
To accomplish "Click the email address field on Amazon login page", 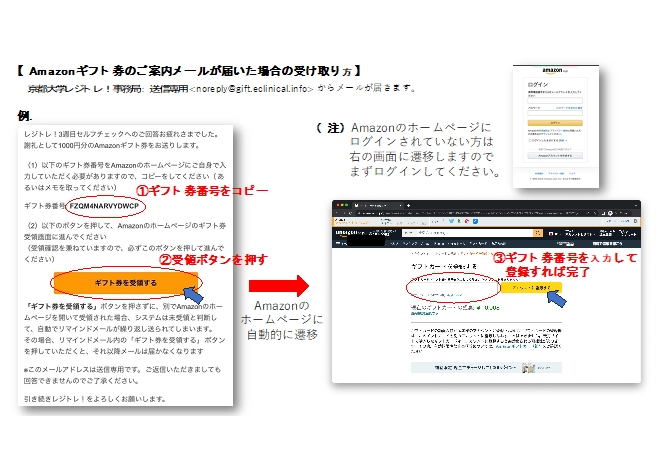I will (x=555, y=101).
